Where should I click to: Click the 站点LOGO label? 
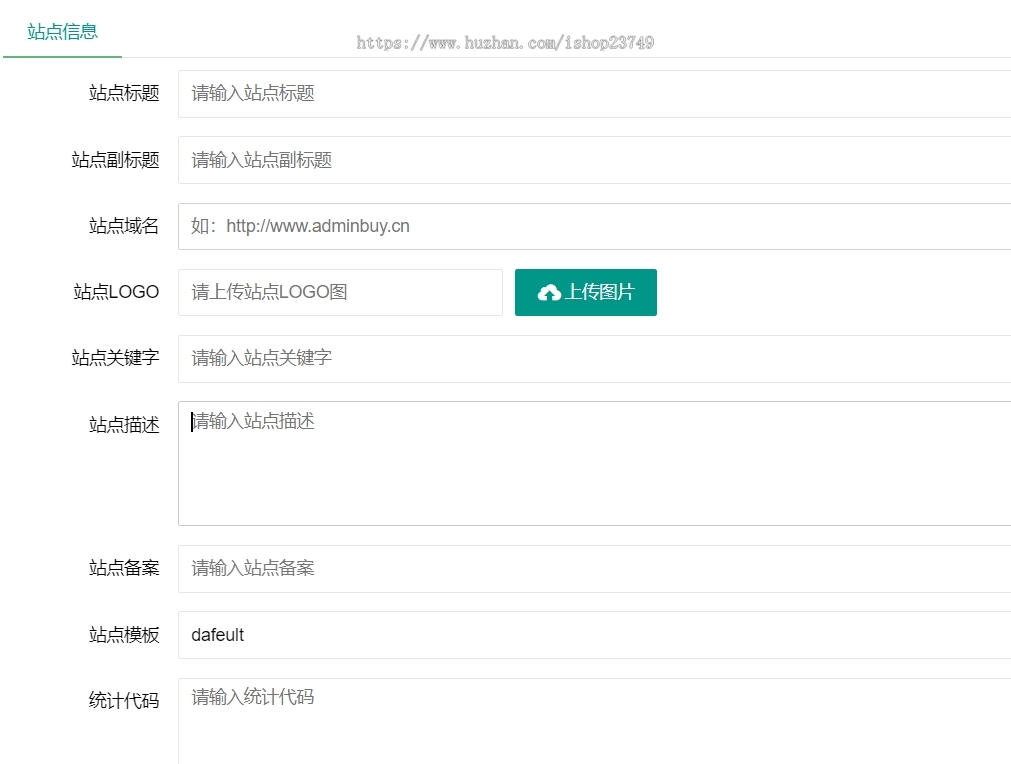(116, 292)
